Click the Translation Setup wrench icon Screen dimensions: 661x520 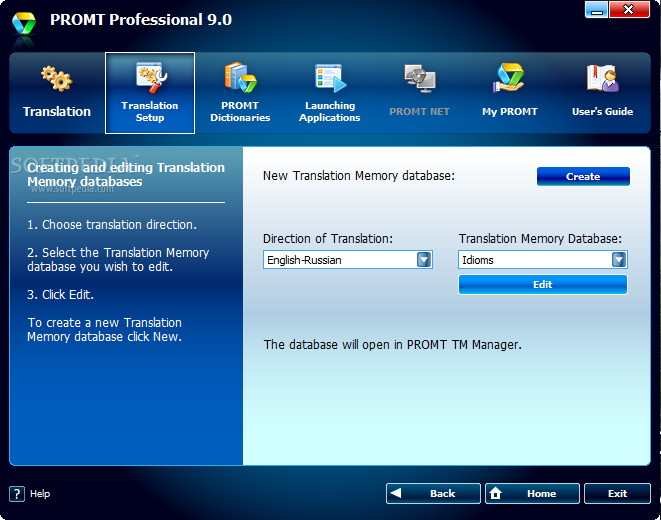[x=150, y=77]
